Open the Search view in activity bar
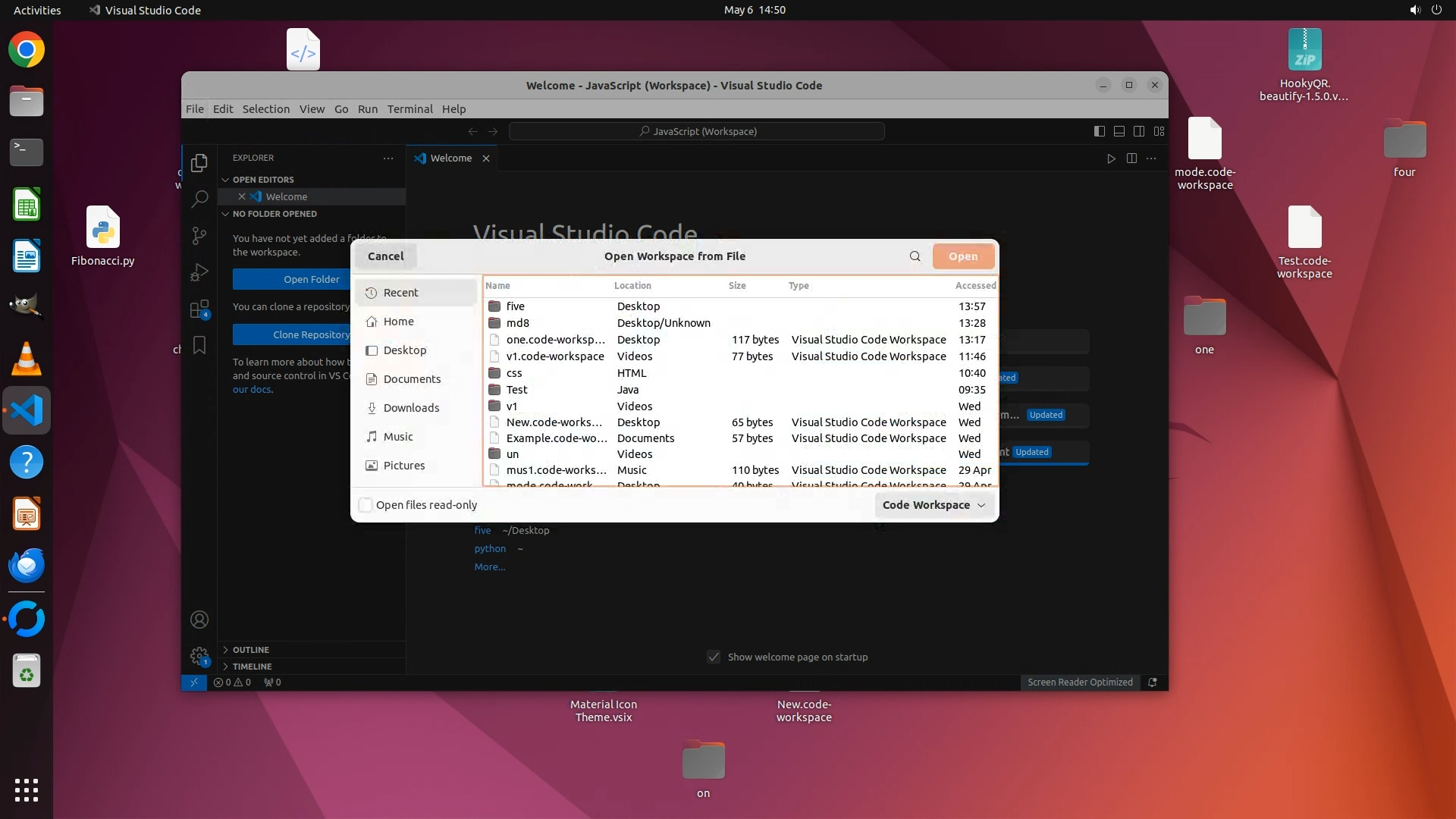Image resolution: width=1456 pixels, height=819 pixels. pos(199,199)
